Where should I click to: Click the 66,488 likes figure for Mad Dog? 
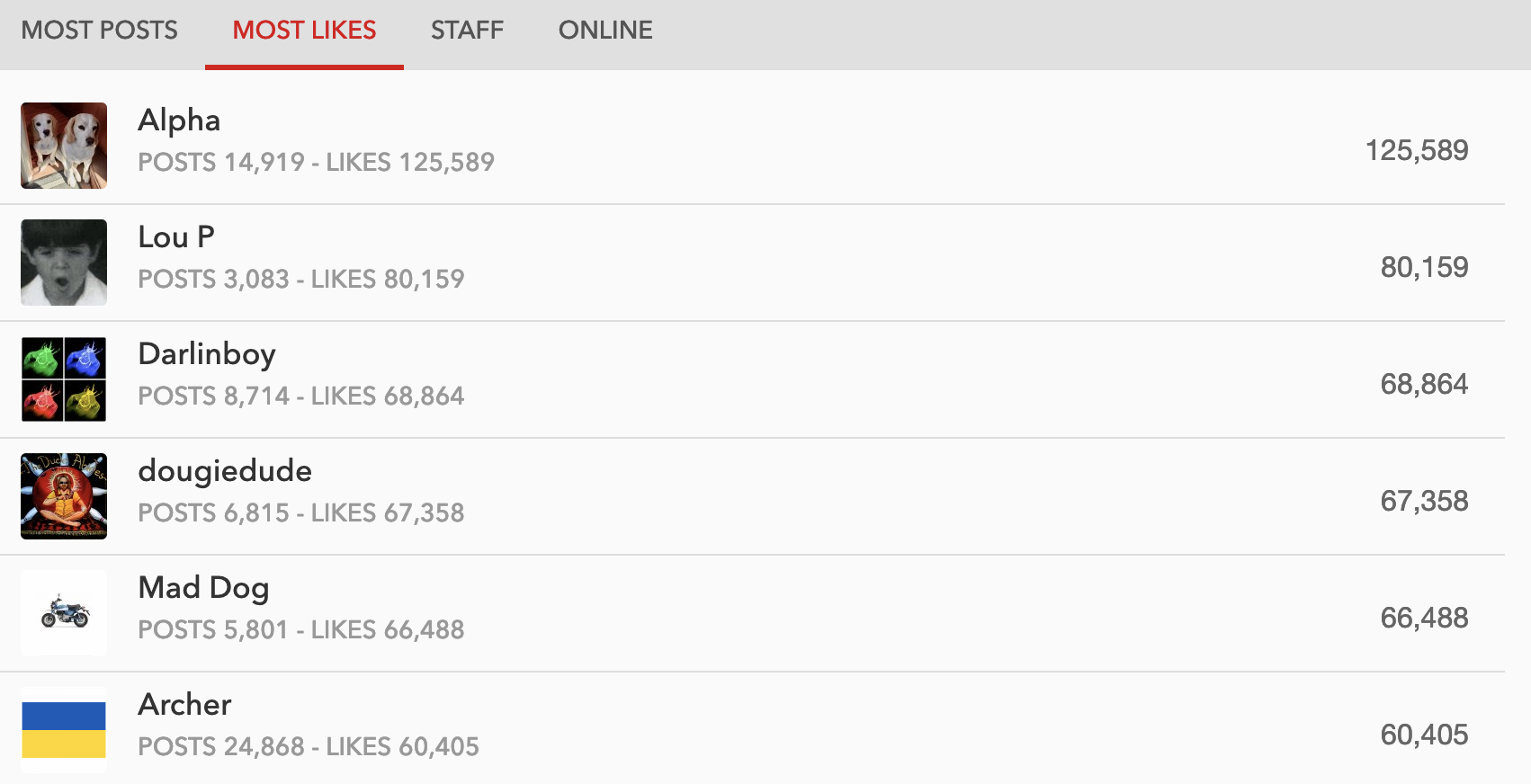1424,618
